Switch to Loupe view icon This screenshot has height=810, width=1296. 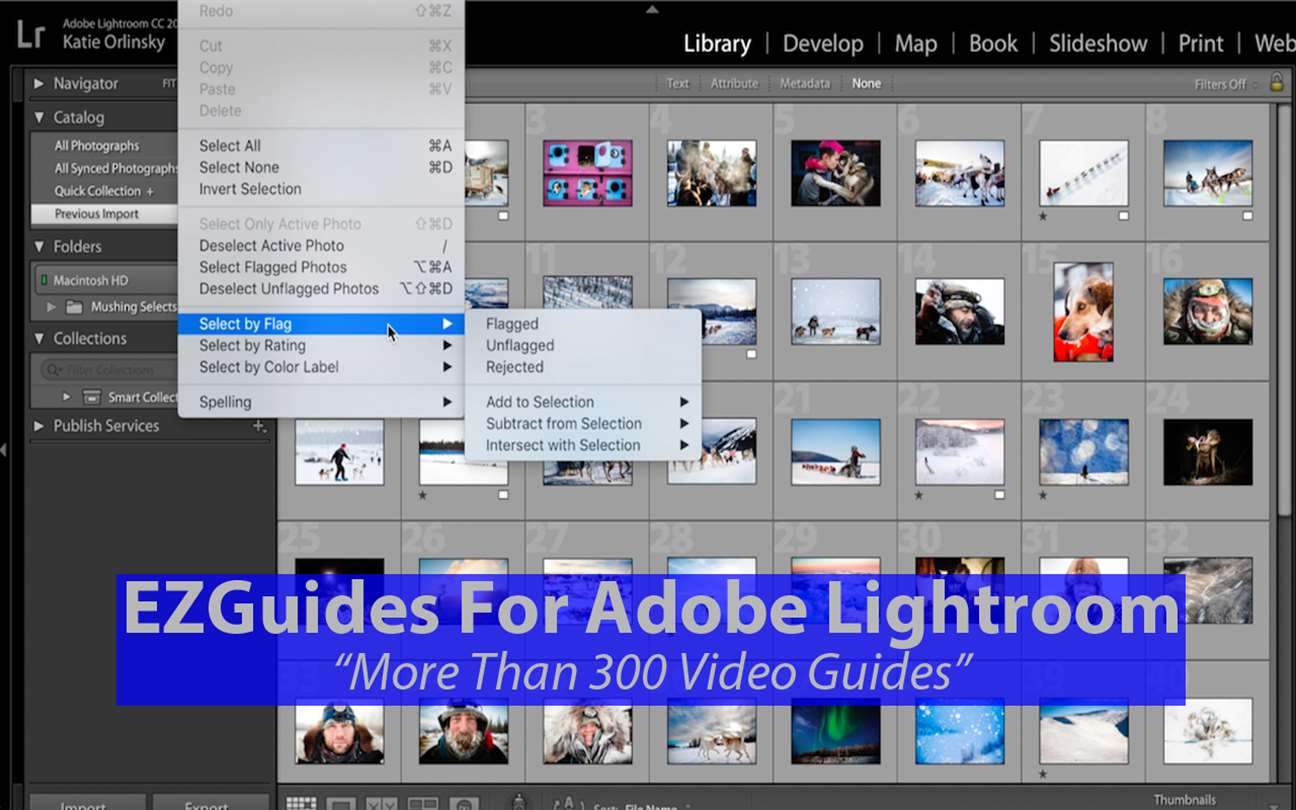[341, 803]
